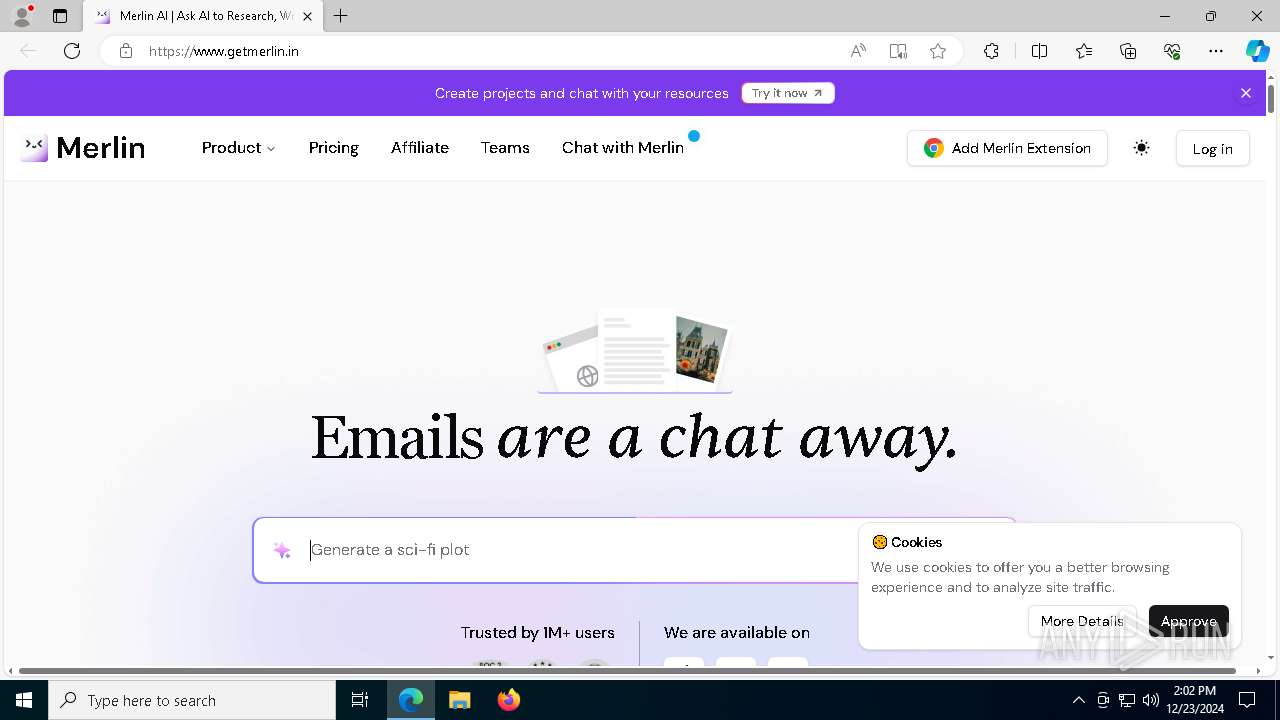Open the Affiliate page
Image resolution: width=1280 pixels, height=720 pixels.
419,148
